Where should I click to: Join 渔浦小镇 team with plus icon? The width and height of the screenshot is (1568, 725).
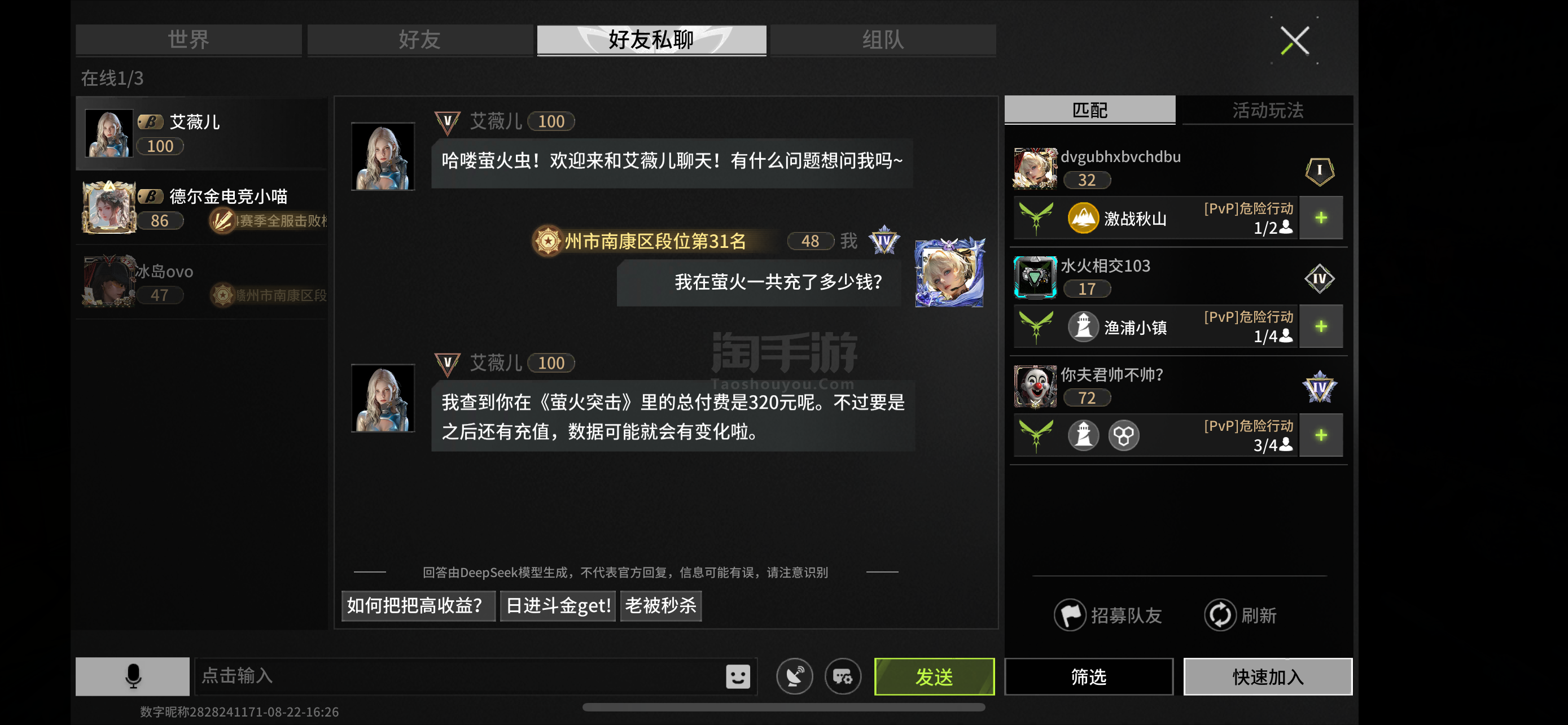(x=1320, y=326)
